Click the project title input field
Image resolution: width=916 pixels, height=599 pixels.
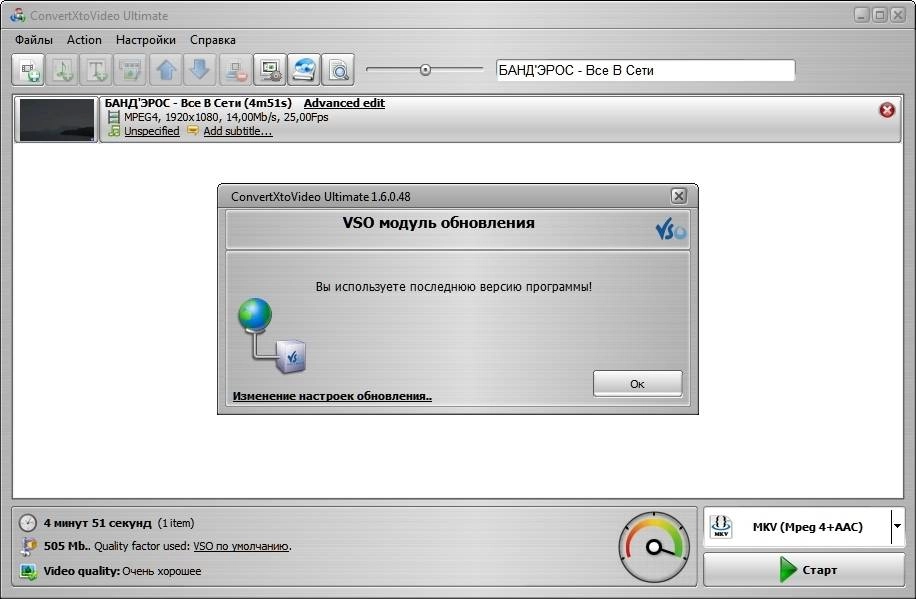[646, 70]
